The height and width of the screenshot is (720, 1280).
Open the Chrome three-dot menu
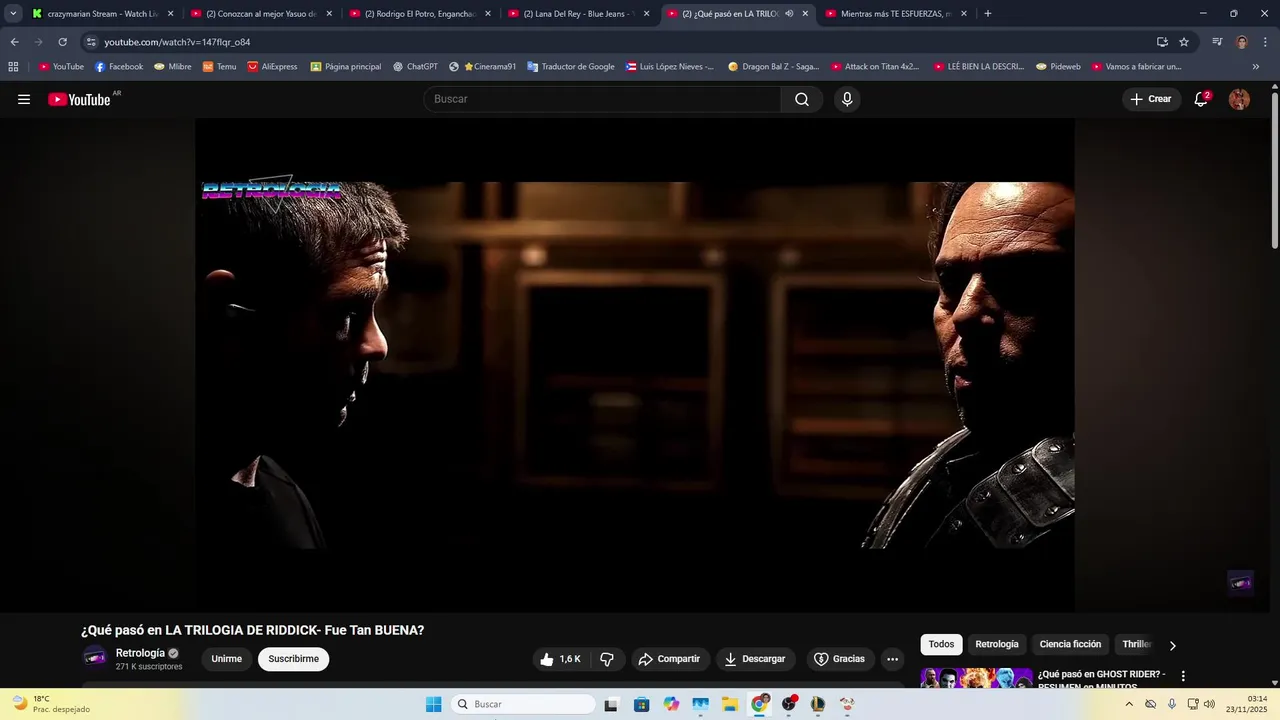(x=1266, y=42)
